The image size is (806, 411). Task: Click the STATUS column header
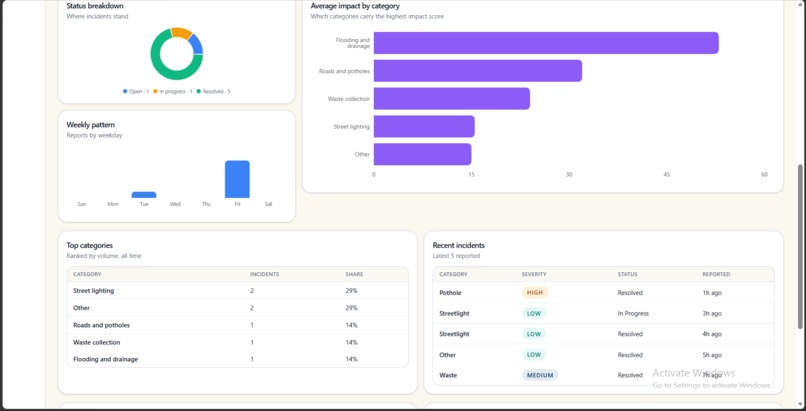tap(627, 274)
